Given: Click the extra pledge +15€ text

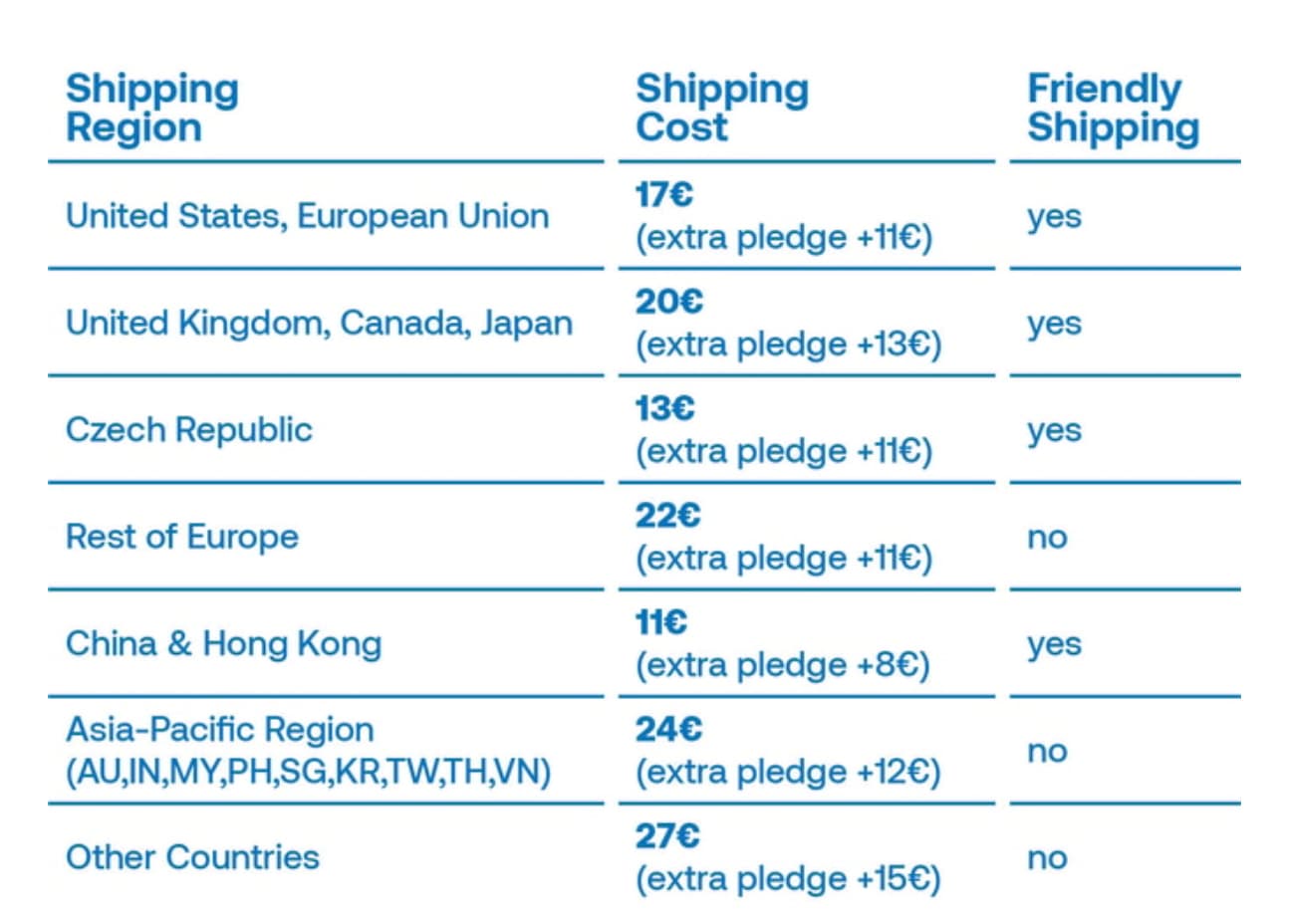Looking at the screenshot, I should [788, 879].
